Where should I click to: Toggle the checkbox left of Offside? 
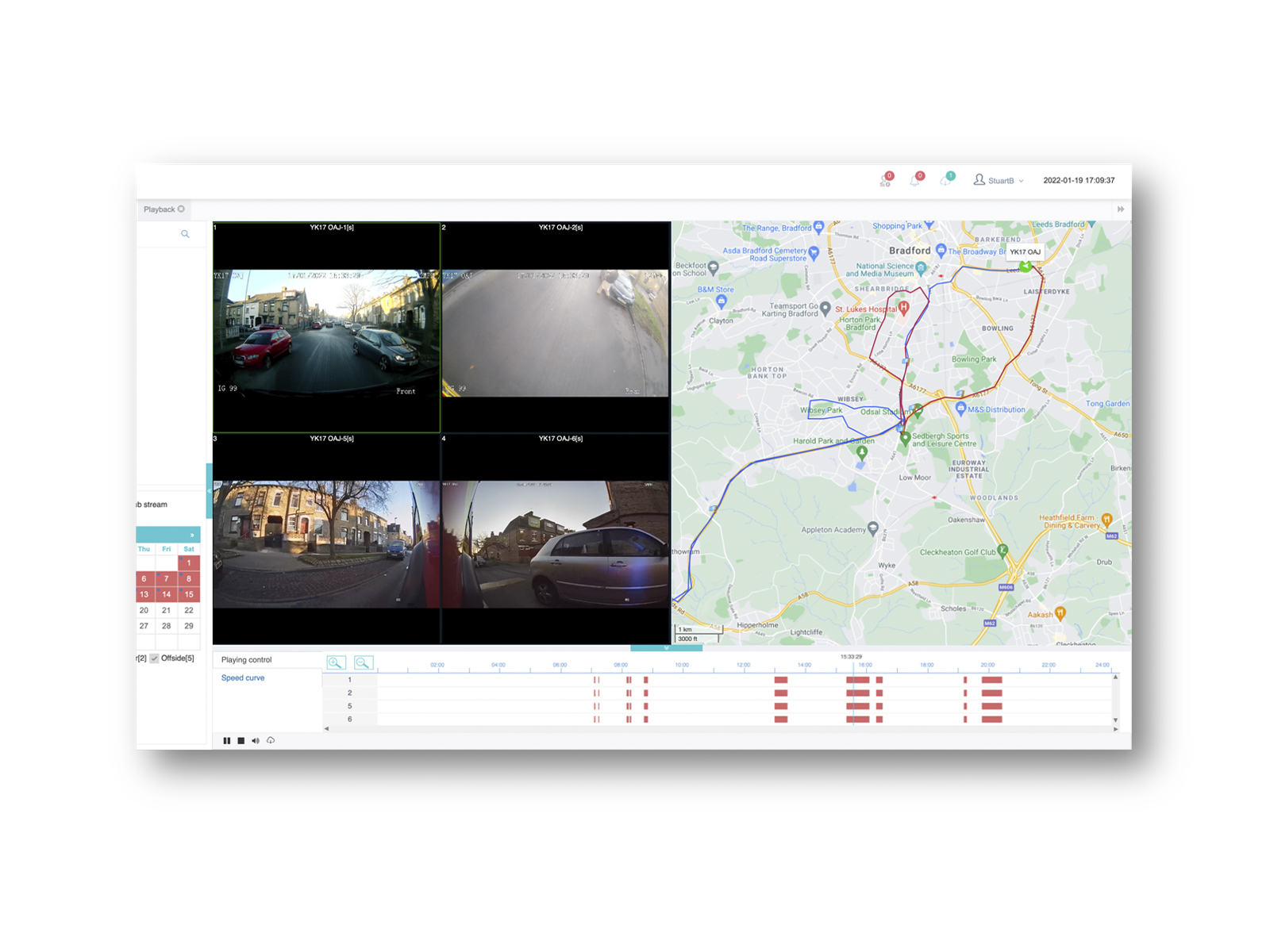[154, 657]
